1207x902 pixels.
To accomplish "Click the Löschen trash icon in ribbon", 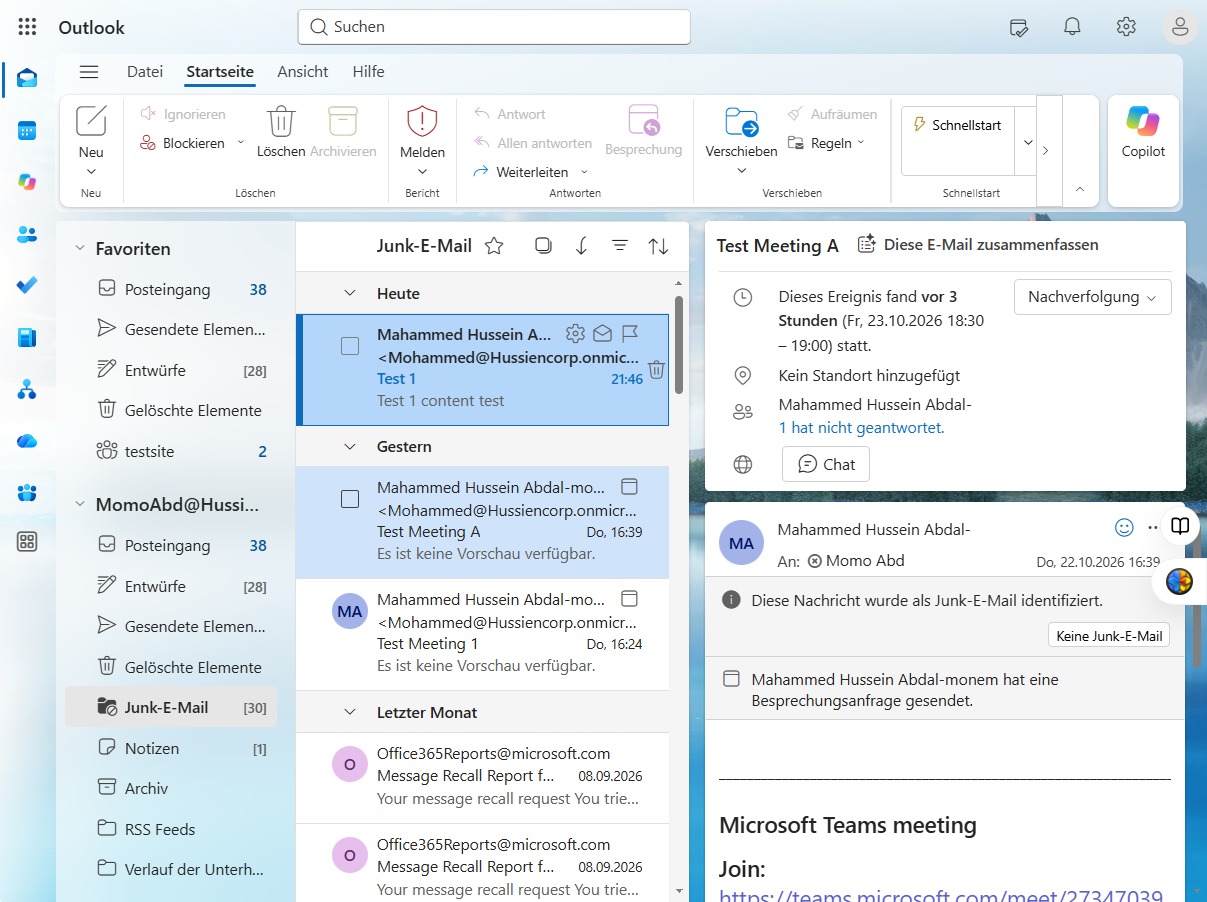I will click(x=281, y=121).
